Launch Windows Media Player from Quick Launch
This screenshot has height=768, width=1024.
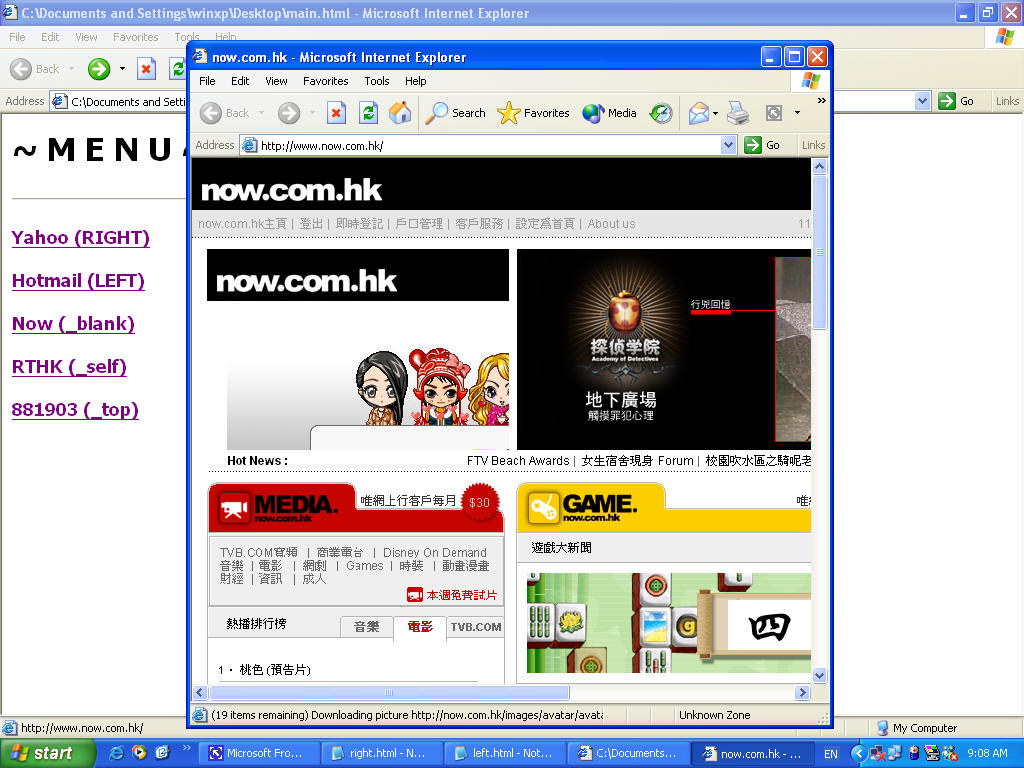(x=139, y=752)
